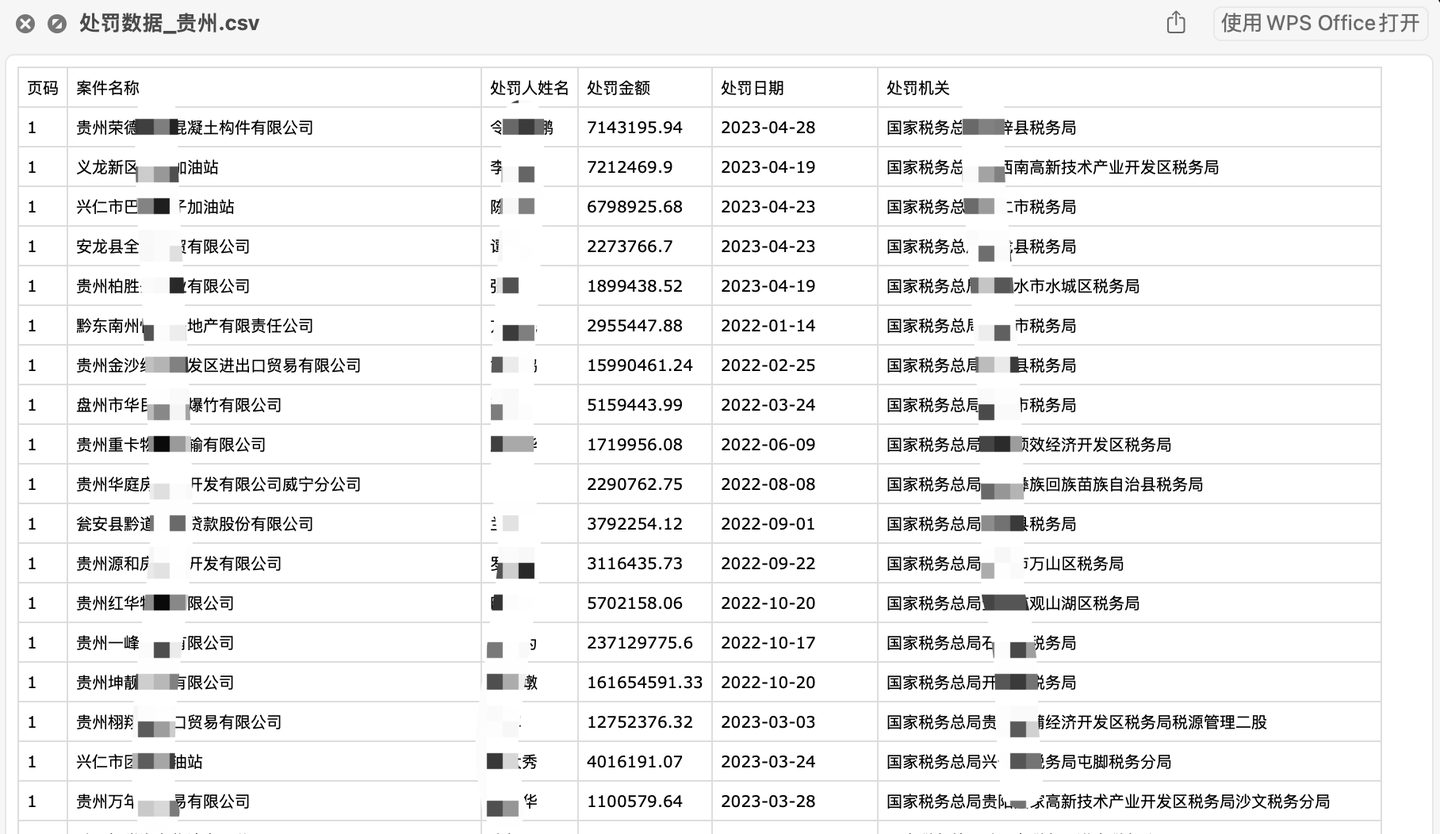Click the 处罚日期 column header
The width and height of the screenshot is (1440, 834).
pyautogui.click(x=795, y=88)
